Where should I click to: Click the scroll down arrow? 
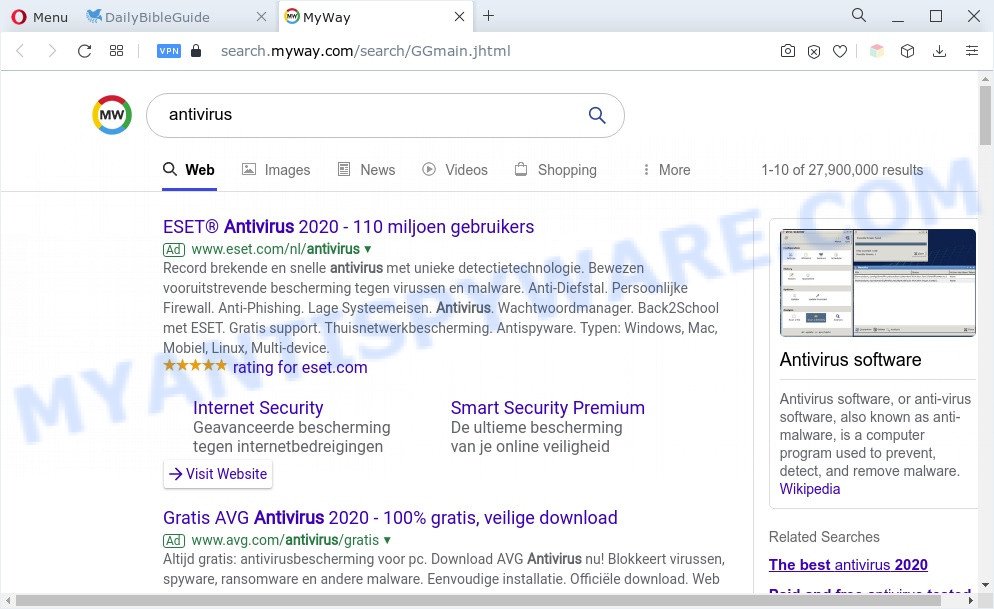(x=984, y=585)
